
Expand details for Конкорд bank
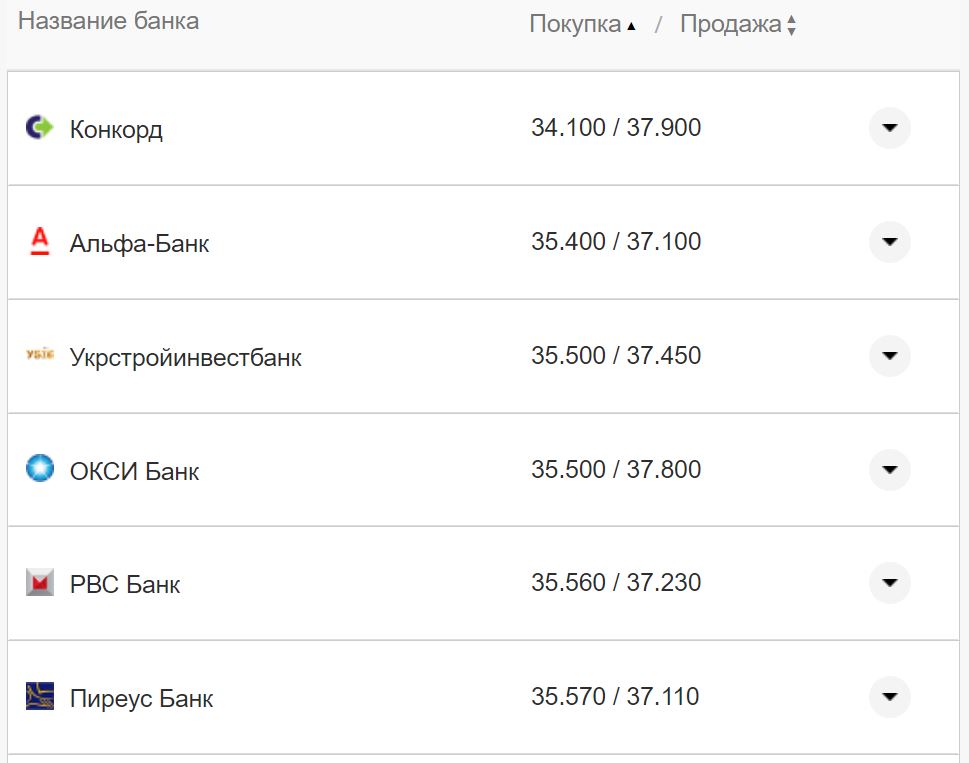pyautogui.click(x=888, y=128)
